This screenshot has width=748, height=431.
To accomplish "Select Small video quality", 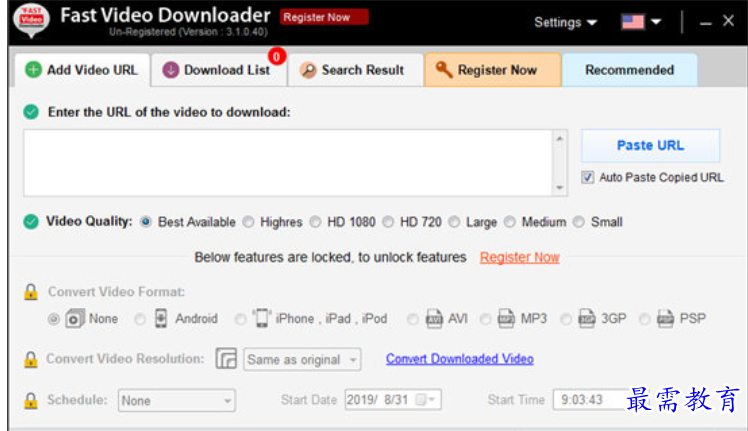I will [579, 222].
